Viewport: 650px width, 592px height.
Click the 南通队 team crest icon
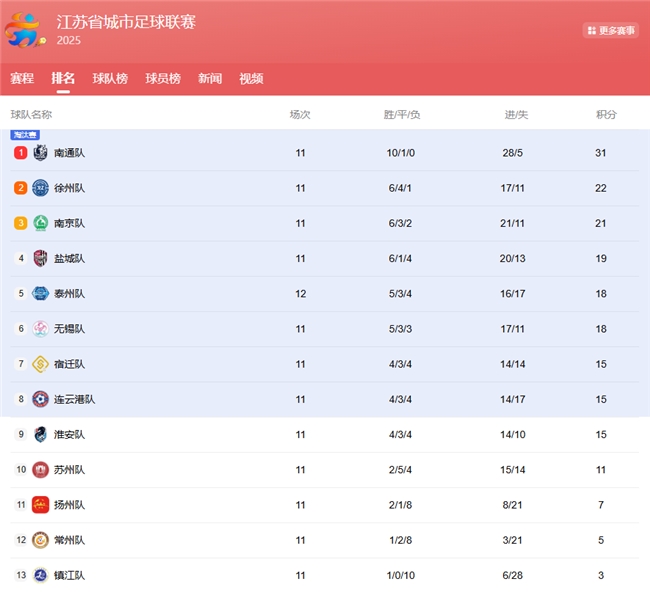click(x=40, y=153)
